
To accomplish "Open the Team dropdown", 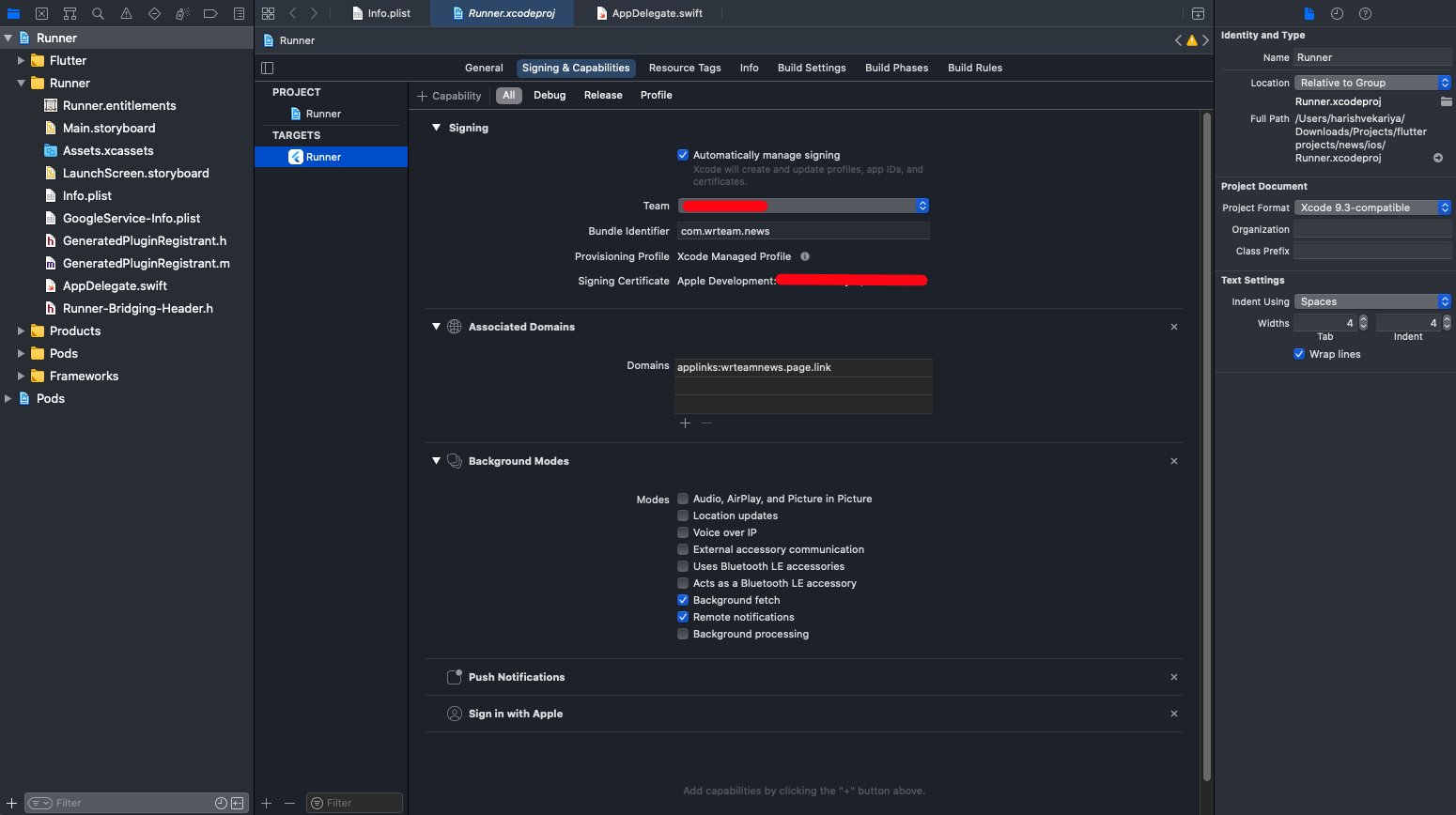I will 803,206.
